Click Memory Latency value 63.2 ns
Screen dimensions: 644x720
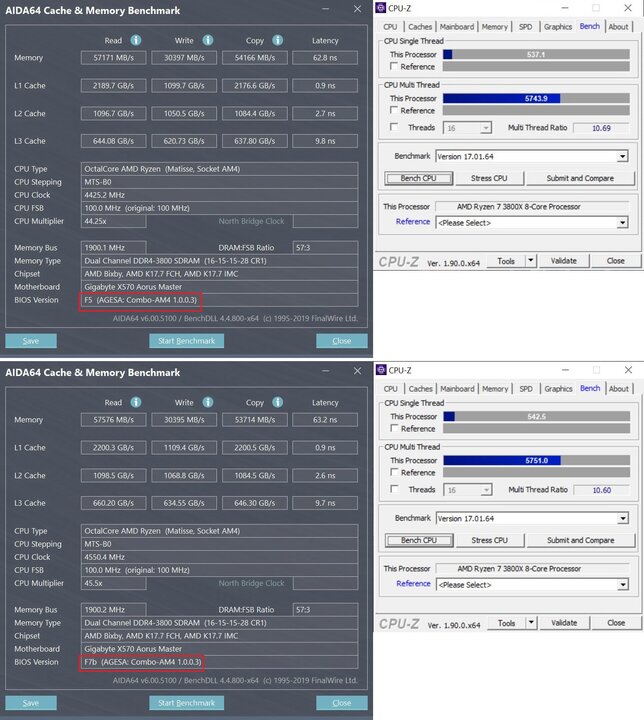point(325,420)
